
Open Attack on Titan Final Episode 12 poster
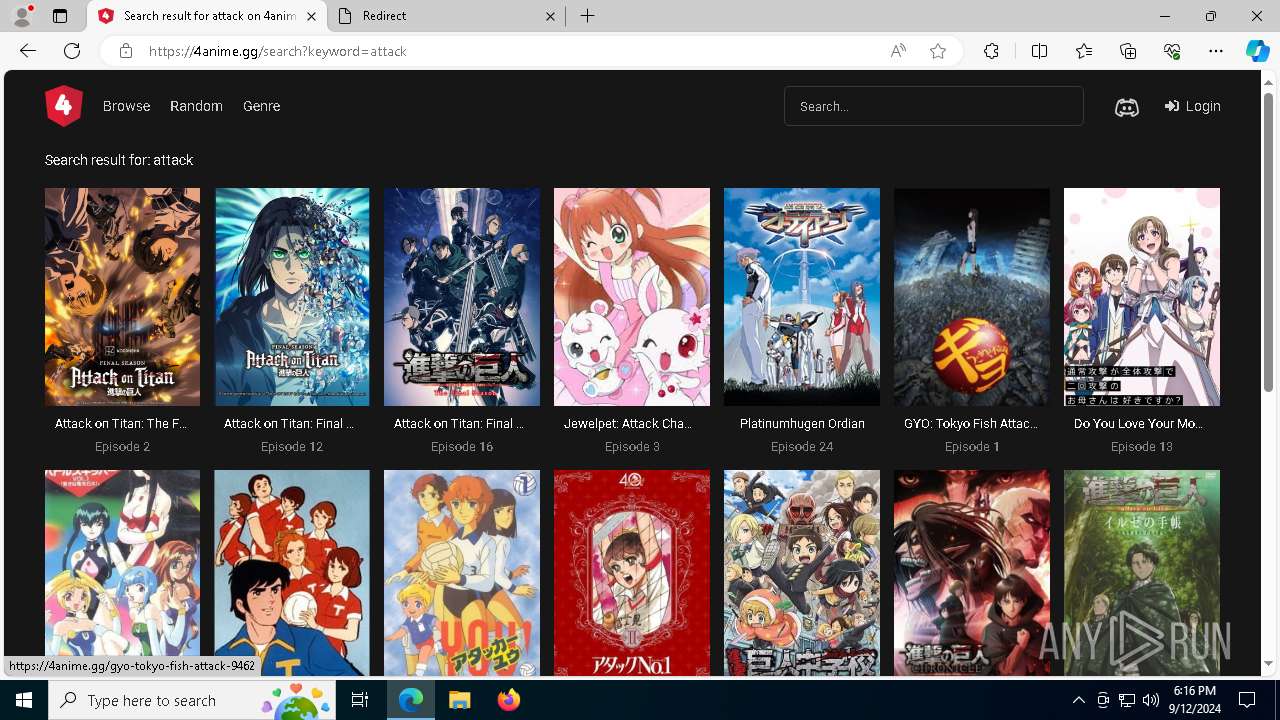tap(292, 297)
